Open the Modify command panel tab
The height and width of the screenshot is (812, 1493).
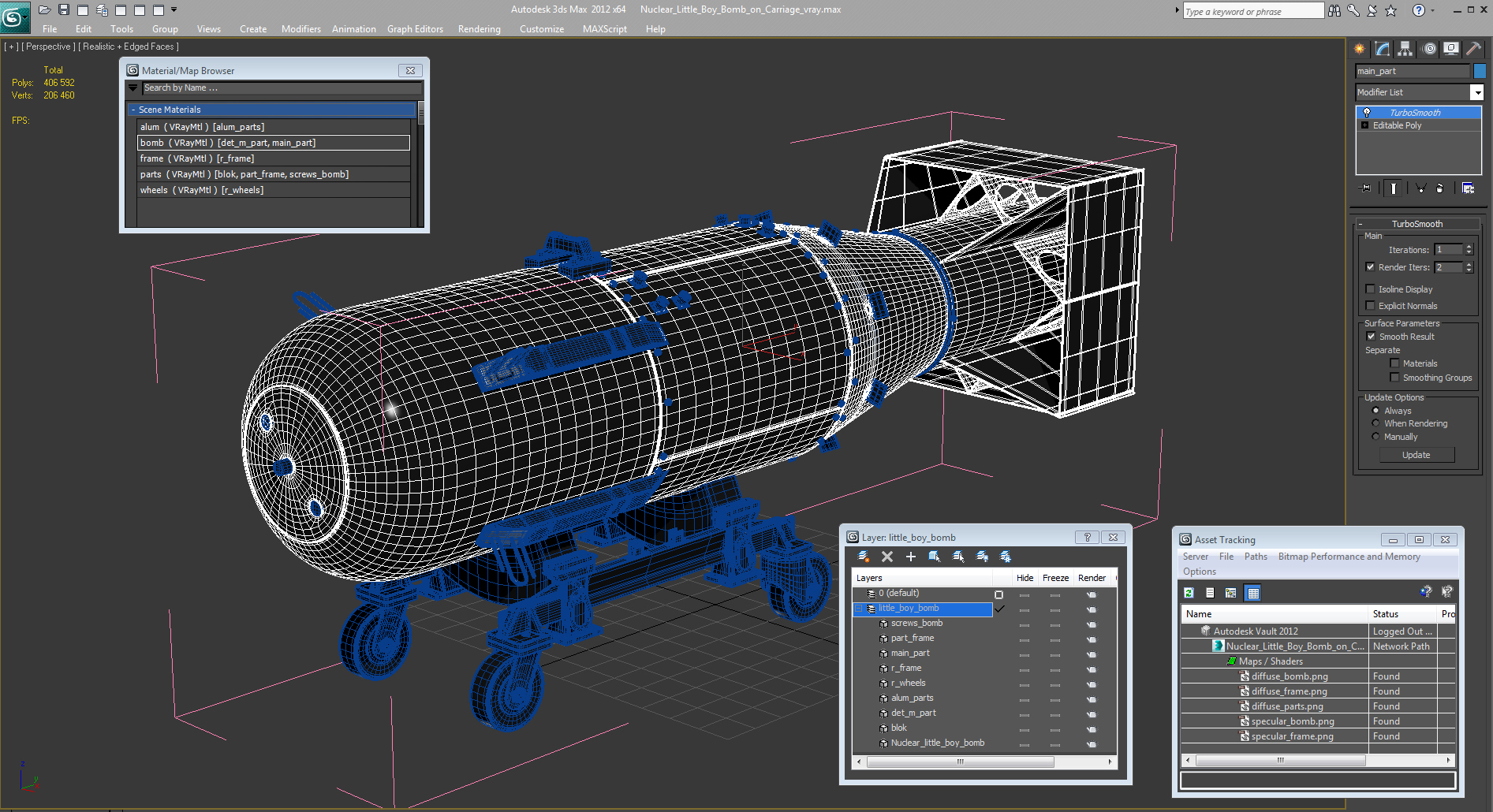1383,49
